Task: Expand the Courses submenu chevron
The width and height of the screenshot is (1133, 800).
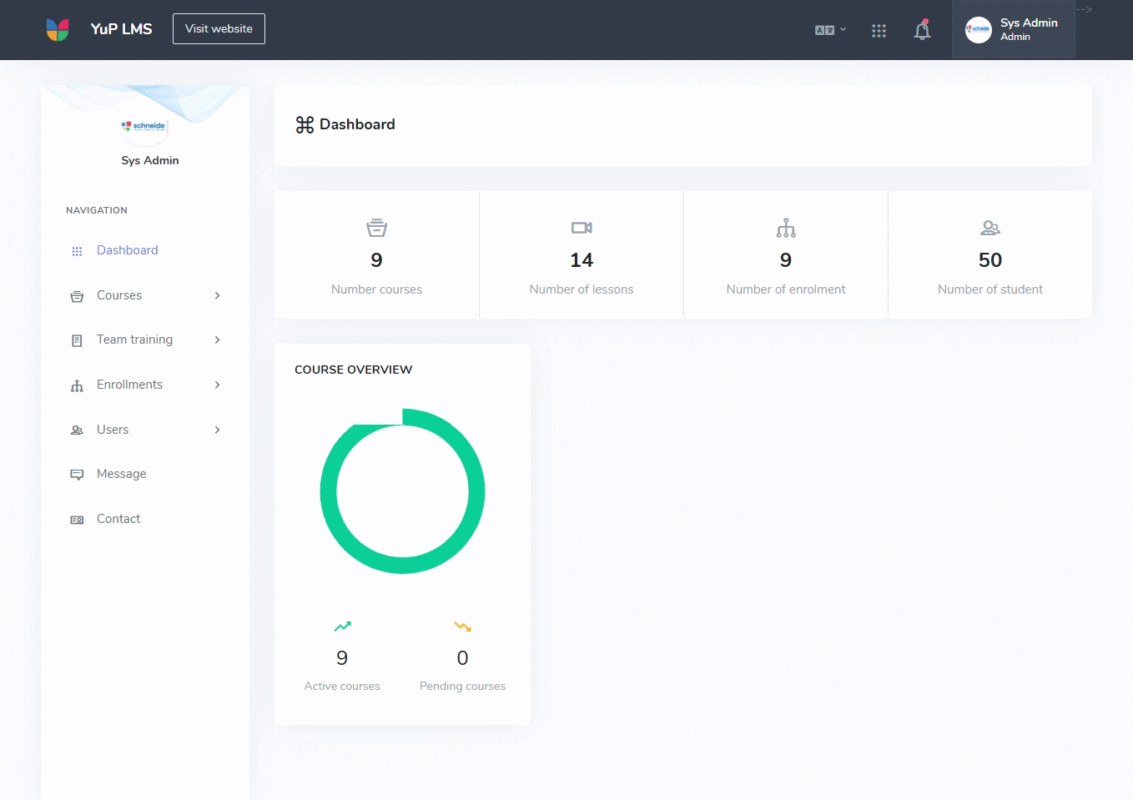Action: [x=217, y=296]
